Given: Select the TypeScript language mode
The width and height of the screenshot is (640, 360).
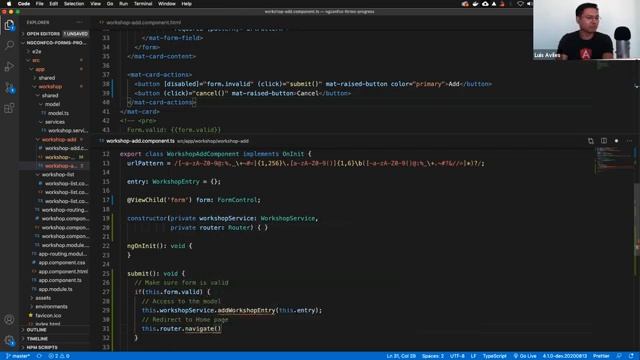Looking at the screenshot, I should point(495,356).
